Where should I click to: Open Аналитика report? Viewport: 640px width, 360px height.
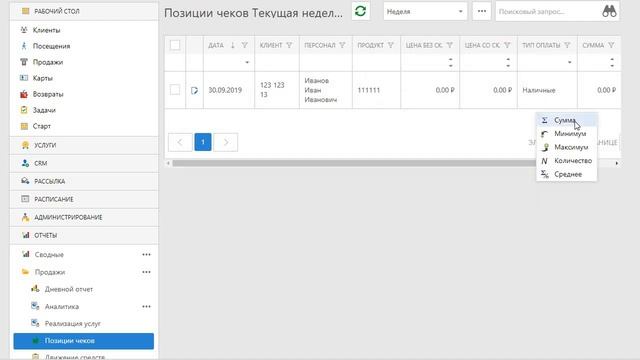62,306
